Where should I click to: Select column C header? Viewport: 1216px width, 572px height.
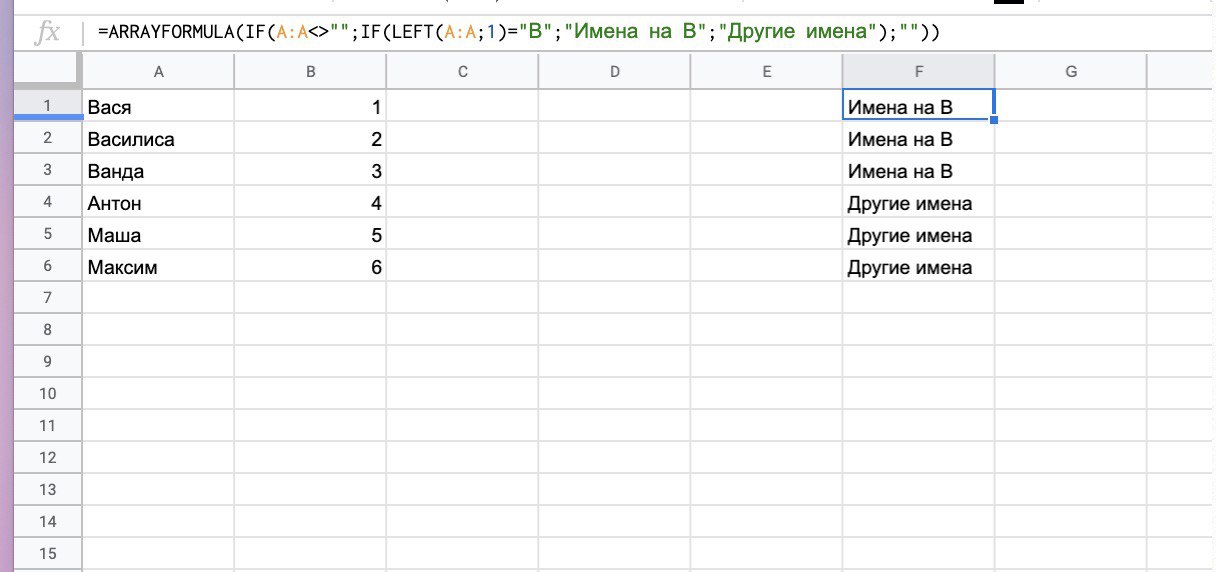coord(462,72)
